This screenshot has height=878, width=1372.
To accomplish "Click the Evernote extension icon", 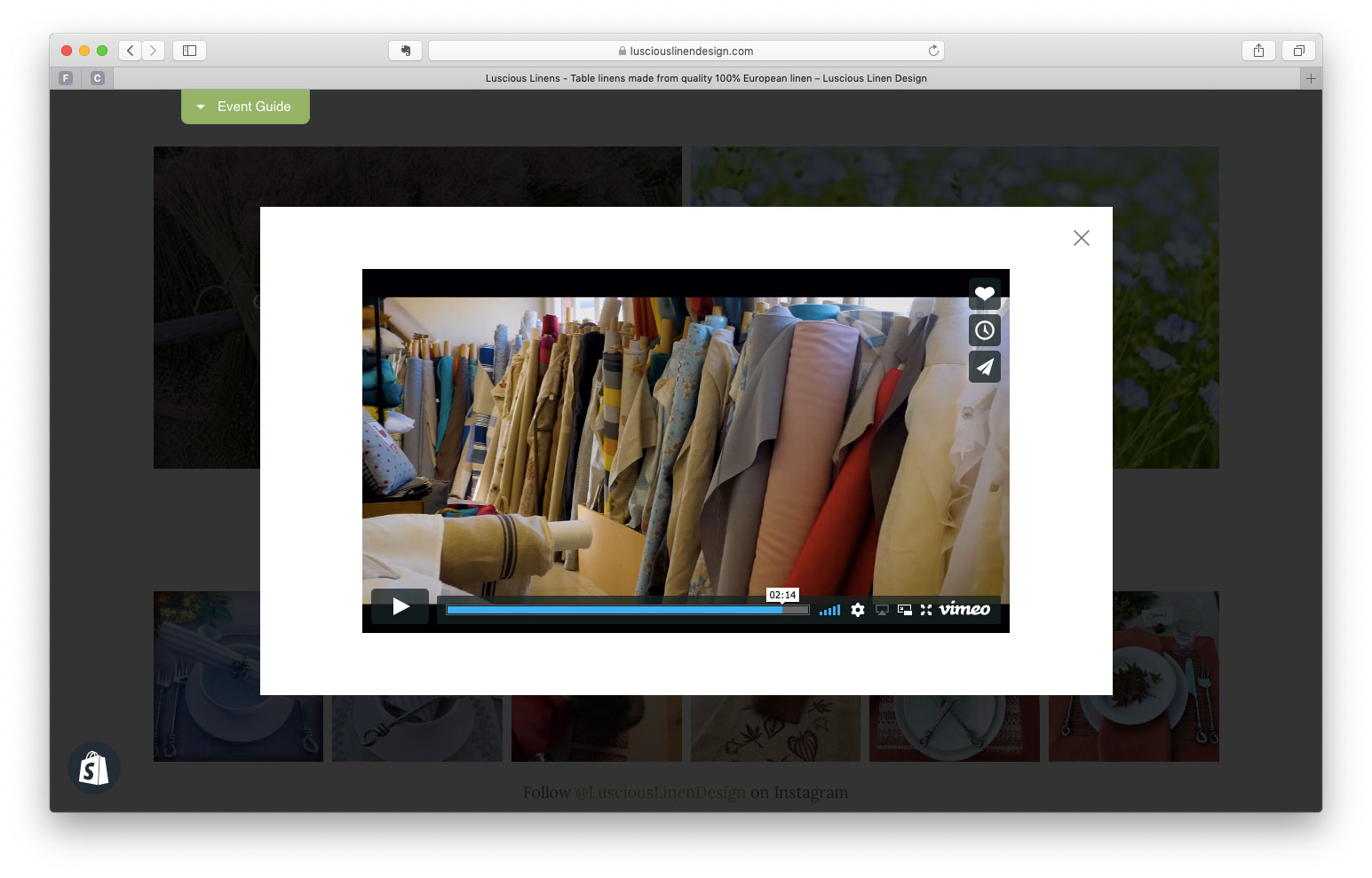I will click(405, 51).
